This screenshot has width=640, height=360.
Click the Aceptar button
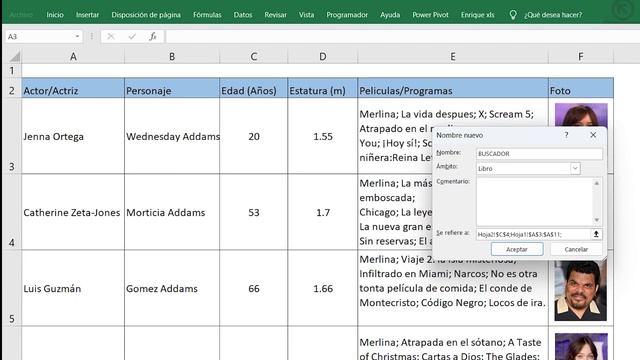click(x=517, y=249)
